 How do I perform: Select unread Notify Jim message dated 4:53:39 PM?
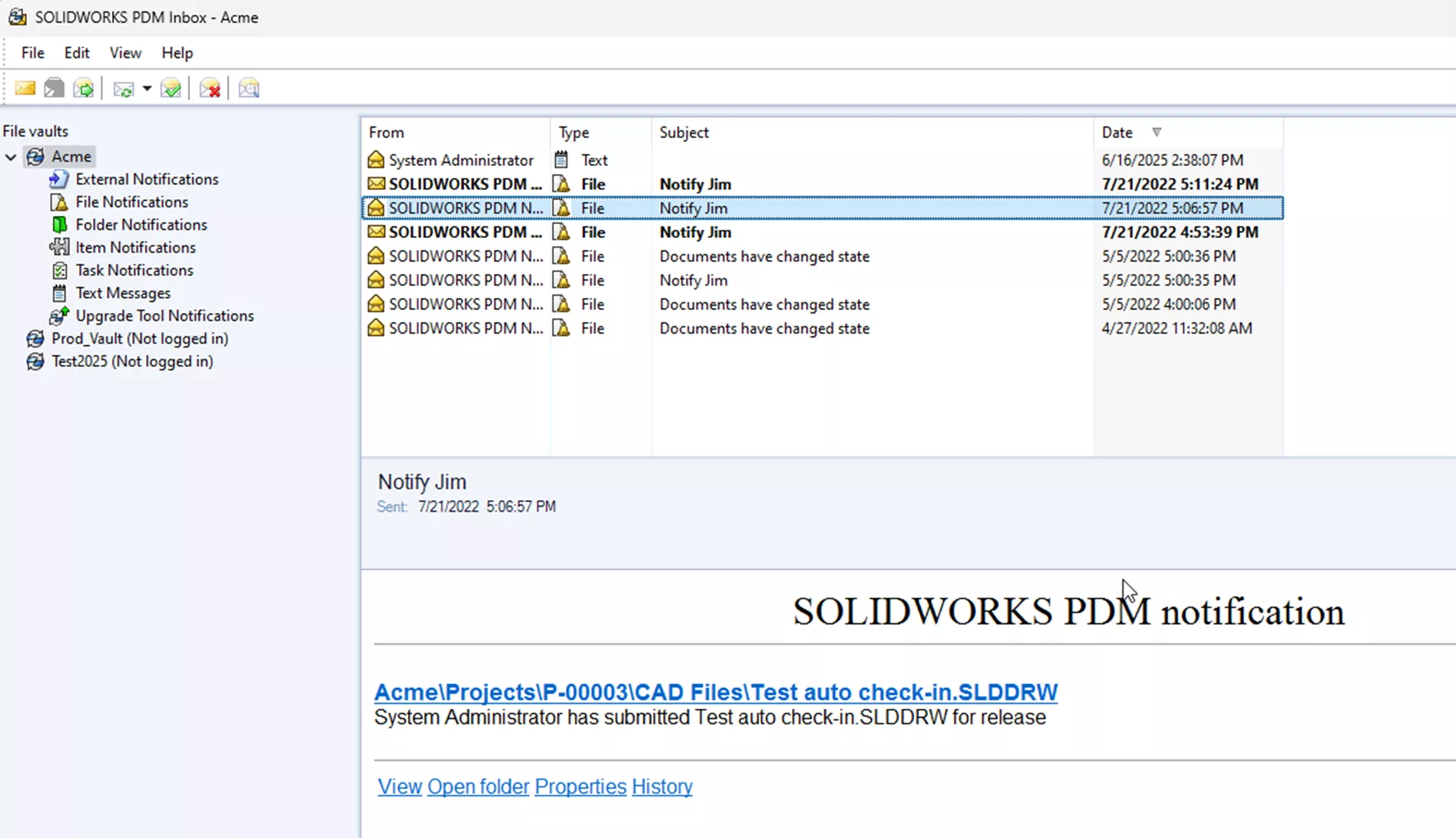[x=822, y=232]
